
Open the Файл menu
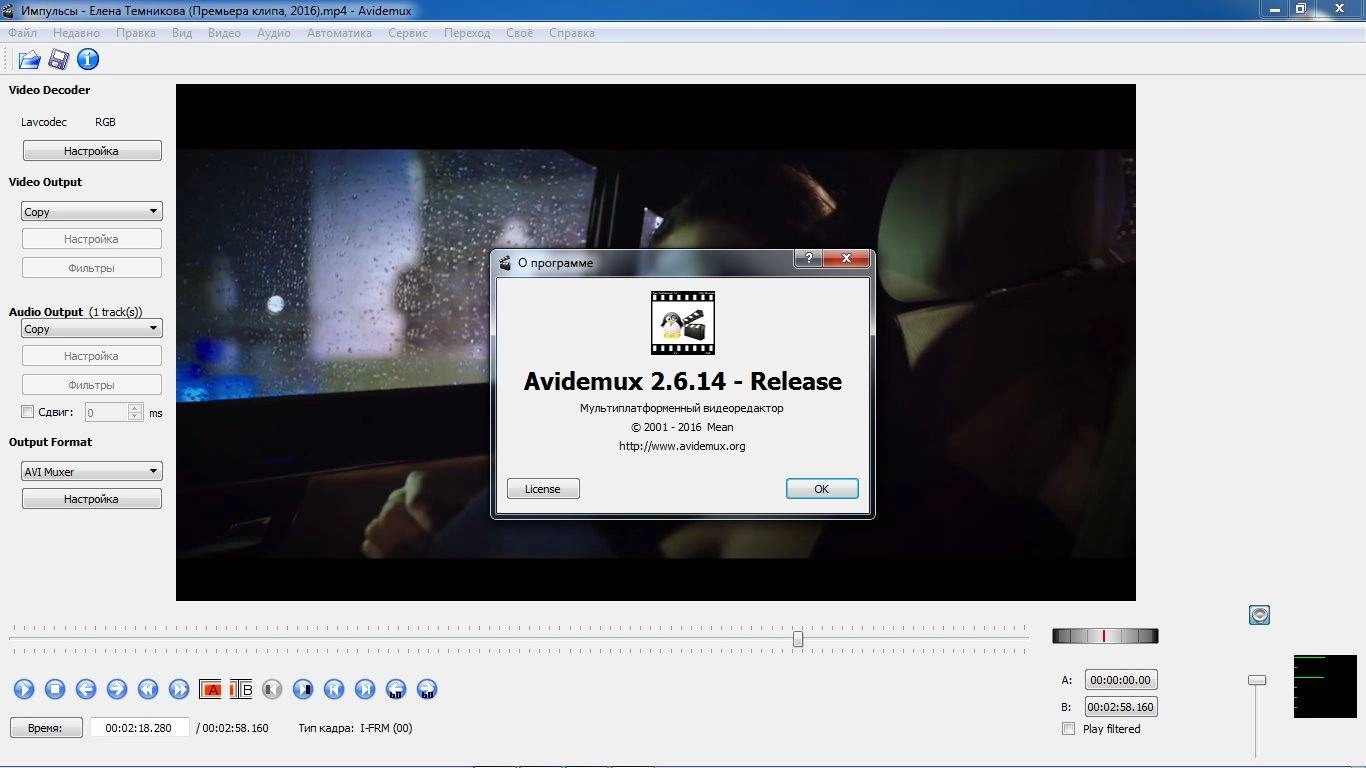22,33
